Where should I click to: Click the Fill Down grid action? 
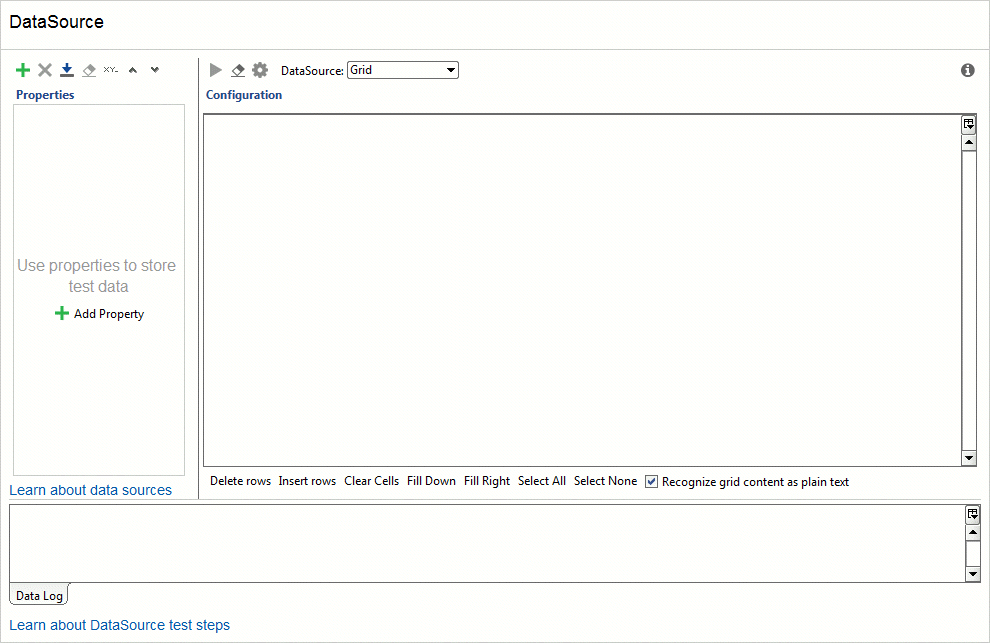click(431, 481)
